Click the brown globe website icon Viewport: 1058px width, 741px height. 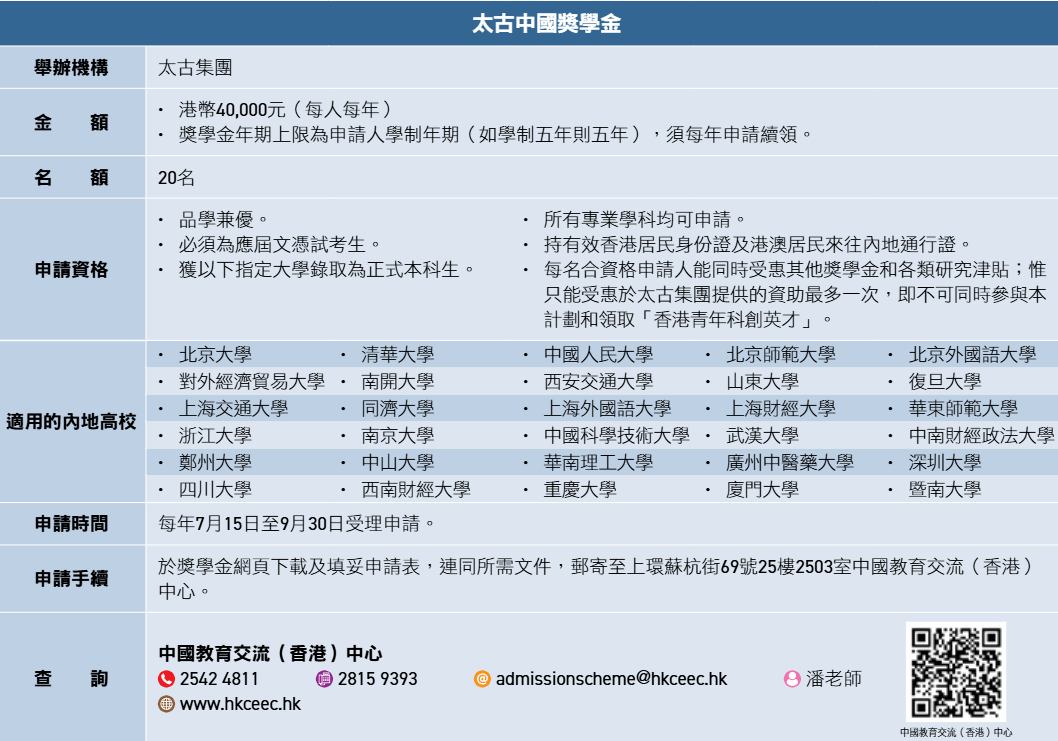click(x=166, y=704)
